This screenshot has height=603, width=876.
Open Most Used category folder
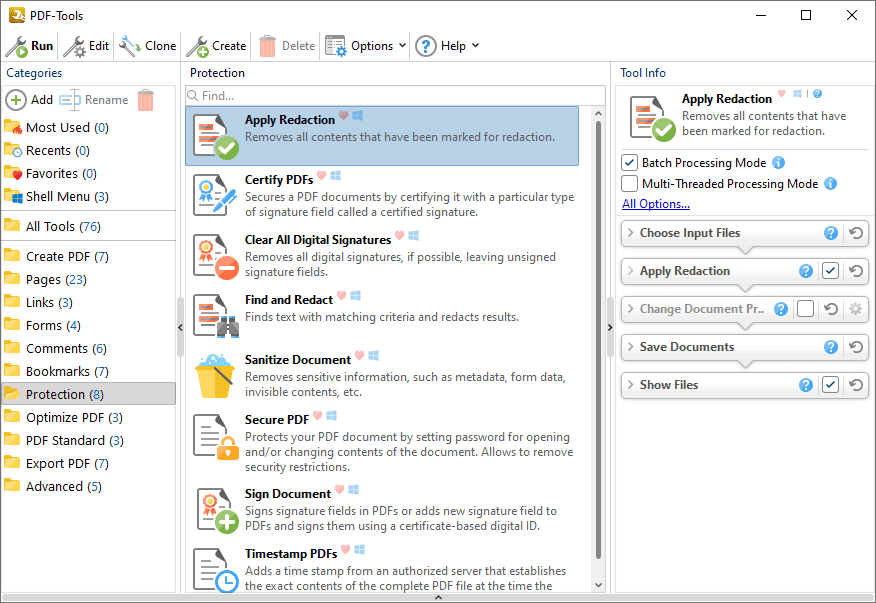click(x=56, y=127)
